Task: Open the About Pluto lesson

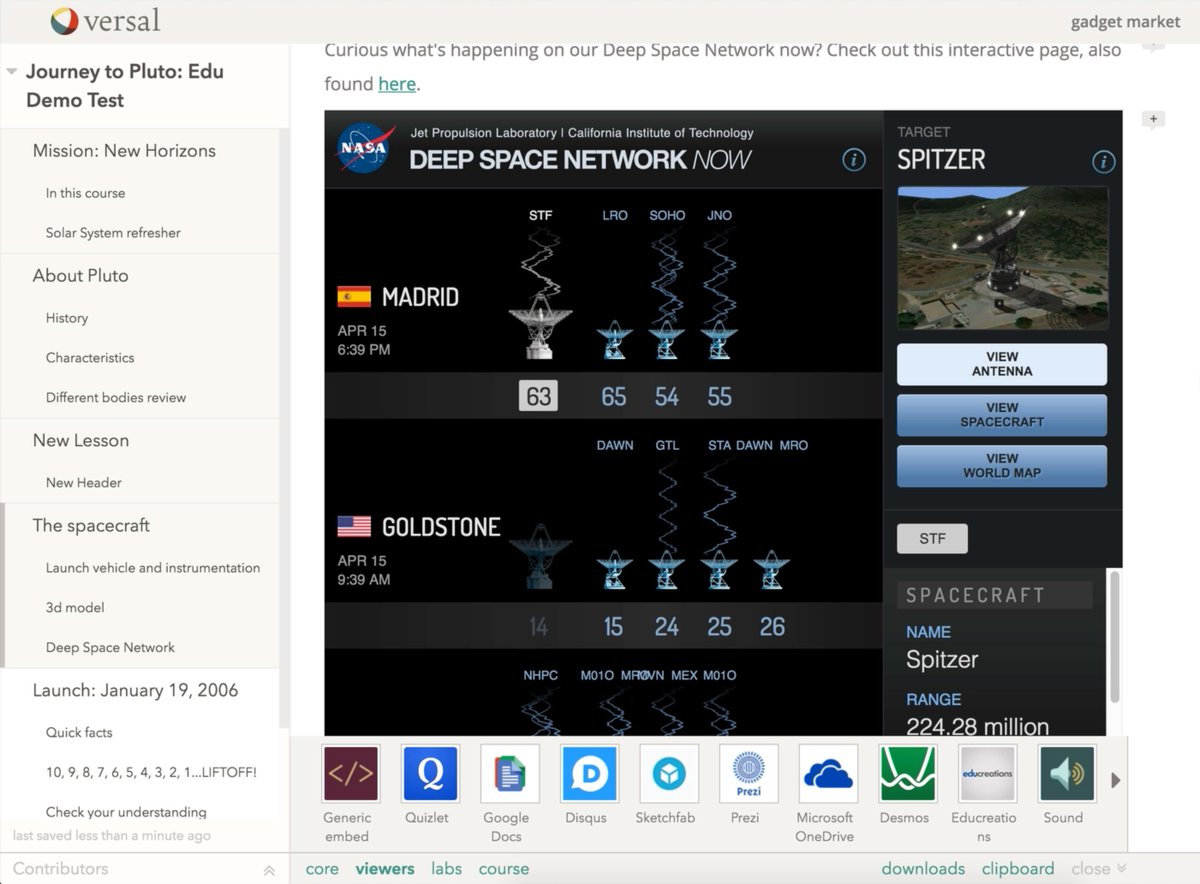Action: pos(80,276)
